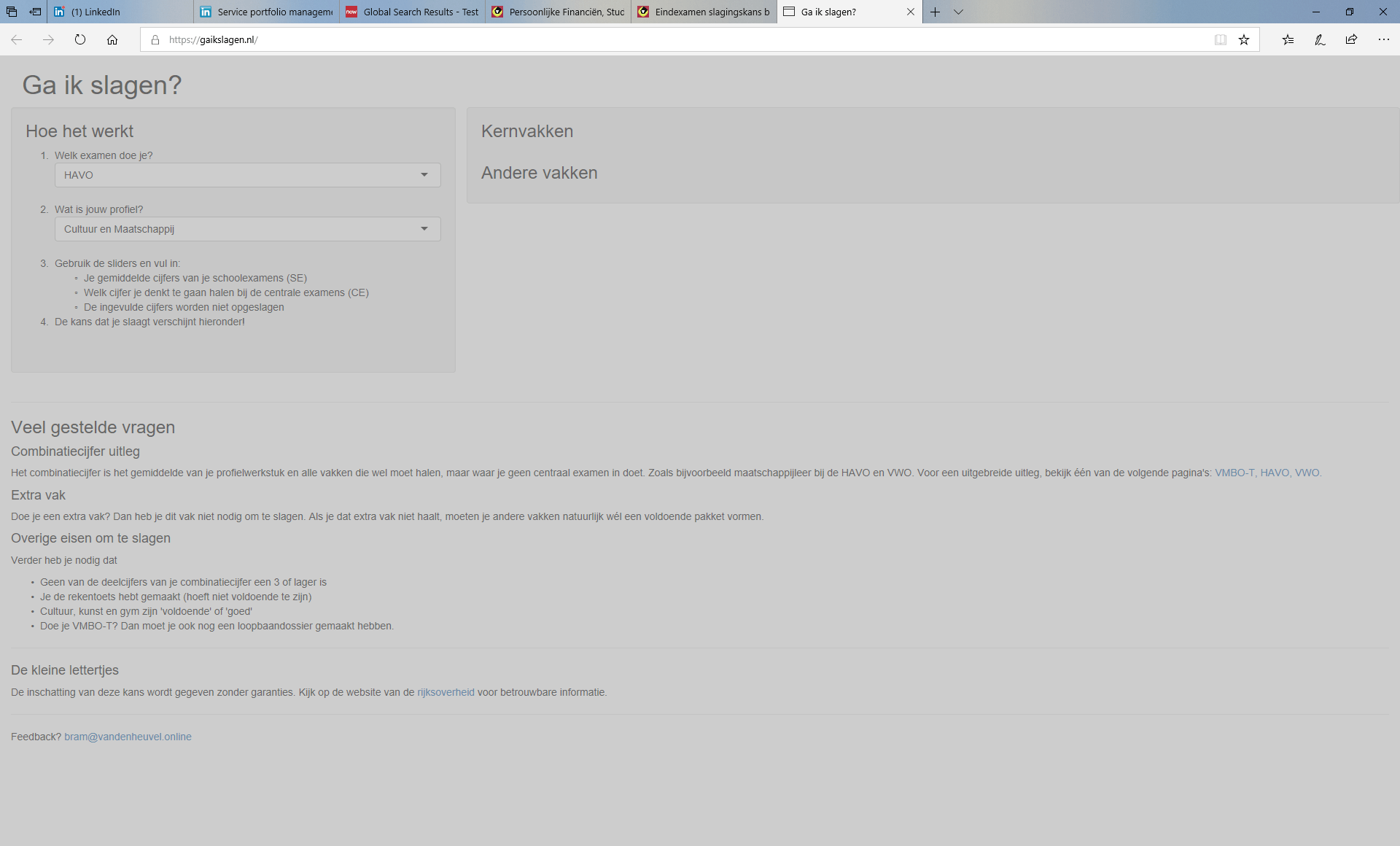Open the new tab plus button
Screen dimensions: 1400x846
935,12
